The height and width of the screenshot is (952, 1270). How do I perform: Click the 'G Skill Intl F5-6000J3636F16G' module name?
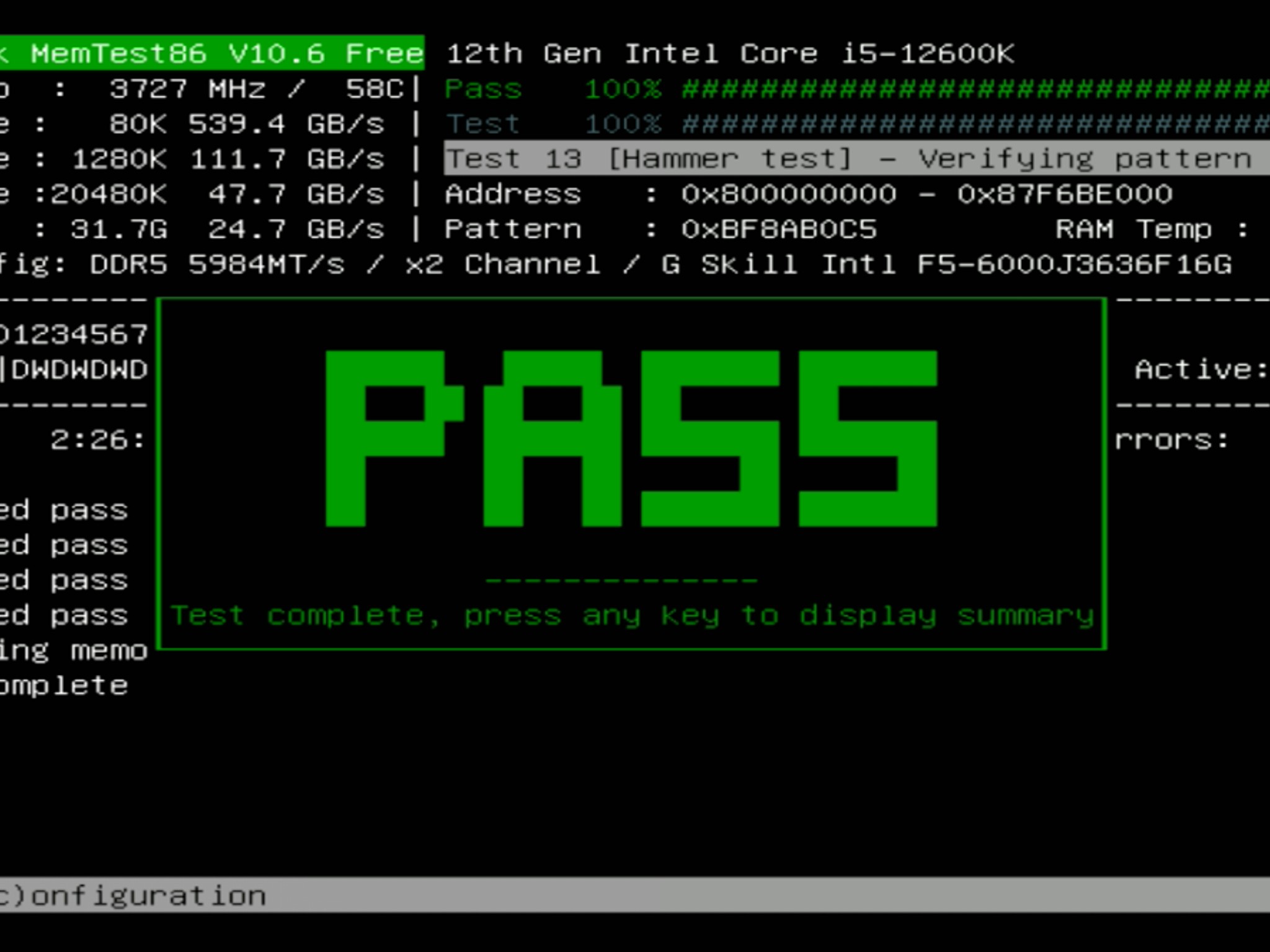[x=946, y=265]
